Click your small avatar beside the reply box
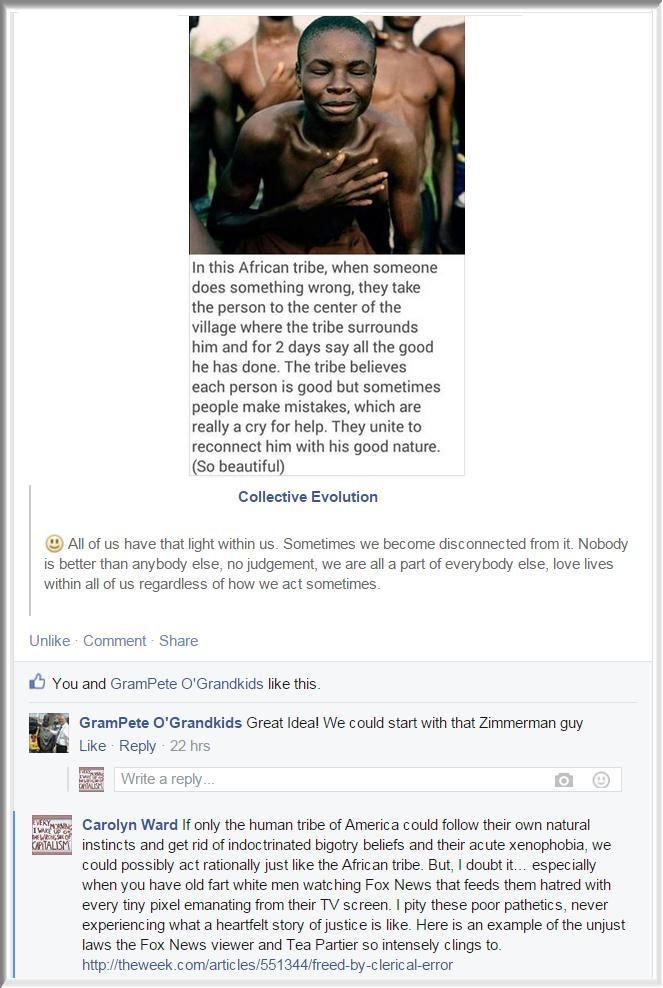Screen dimensions: 663x988 91,779
